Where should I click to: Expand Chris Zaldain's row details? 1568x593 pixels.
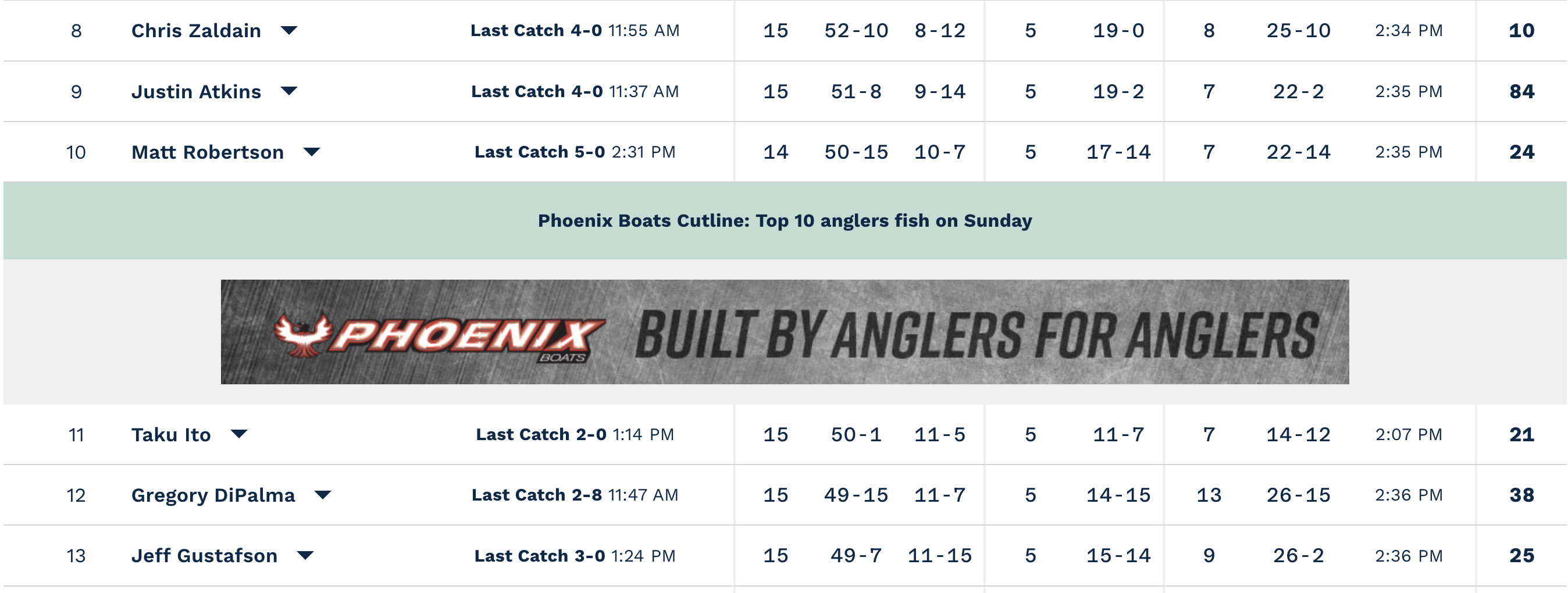click(x=289, y=30)
